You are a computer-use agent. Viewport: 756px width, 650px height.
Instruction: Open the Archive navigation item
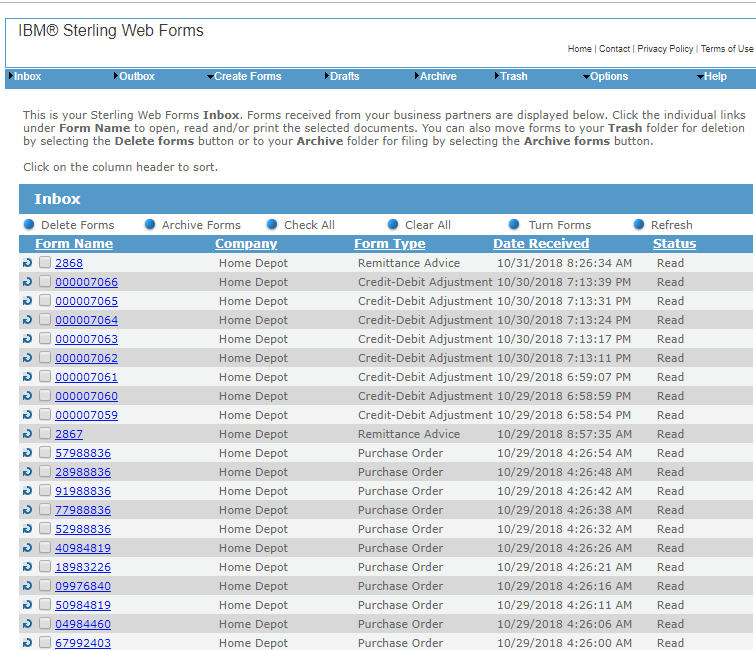(x=436, y=76)
